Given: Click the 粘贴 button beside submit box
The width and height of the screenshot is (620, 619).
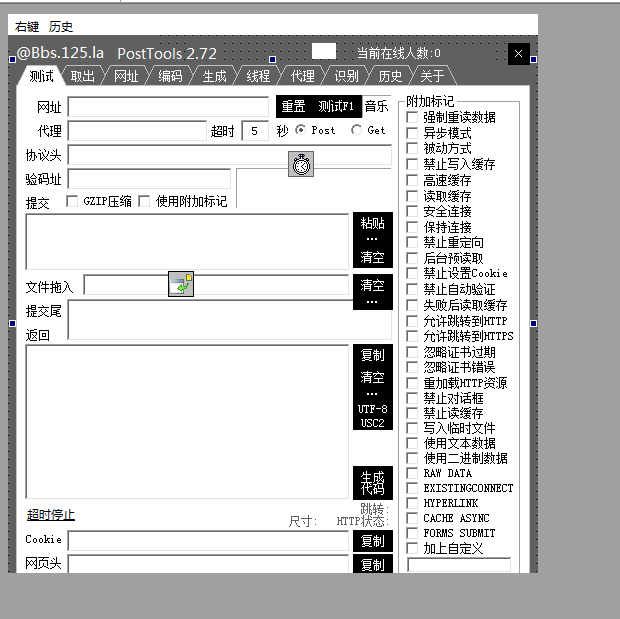Looking at the screenshot, I should tap(372, 223).
